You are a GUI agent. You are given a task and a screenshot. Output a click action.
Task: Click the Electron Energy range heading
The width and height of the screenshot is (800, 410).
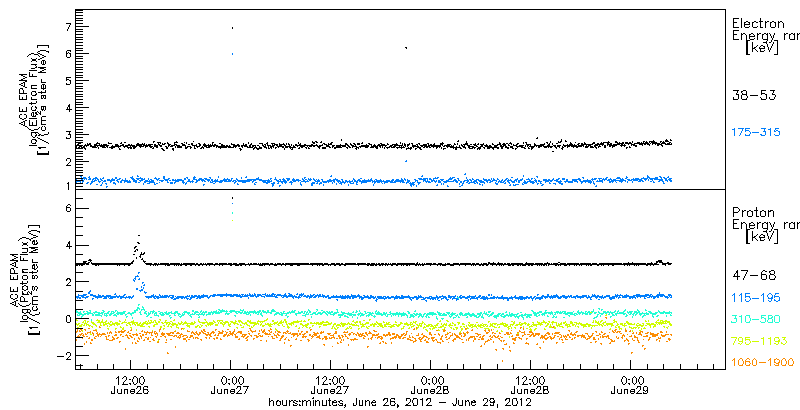click(x=765, y=36)
